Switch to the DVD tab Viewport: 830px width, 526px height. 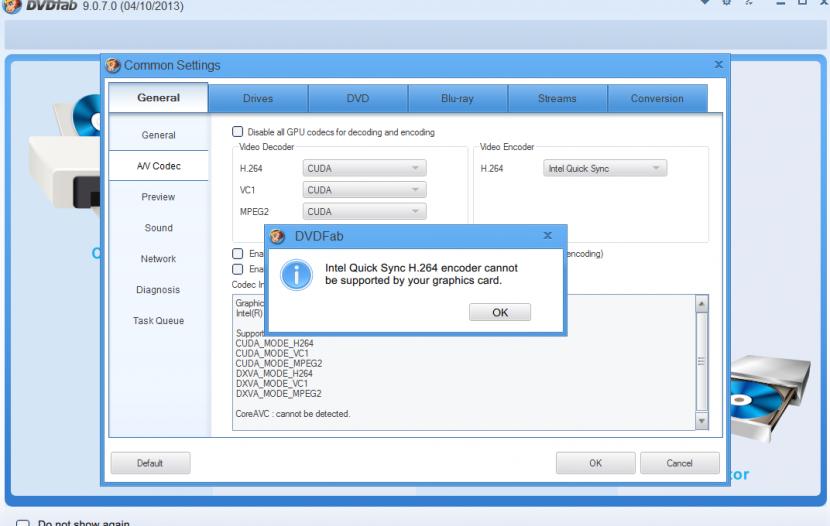point(358,98)
